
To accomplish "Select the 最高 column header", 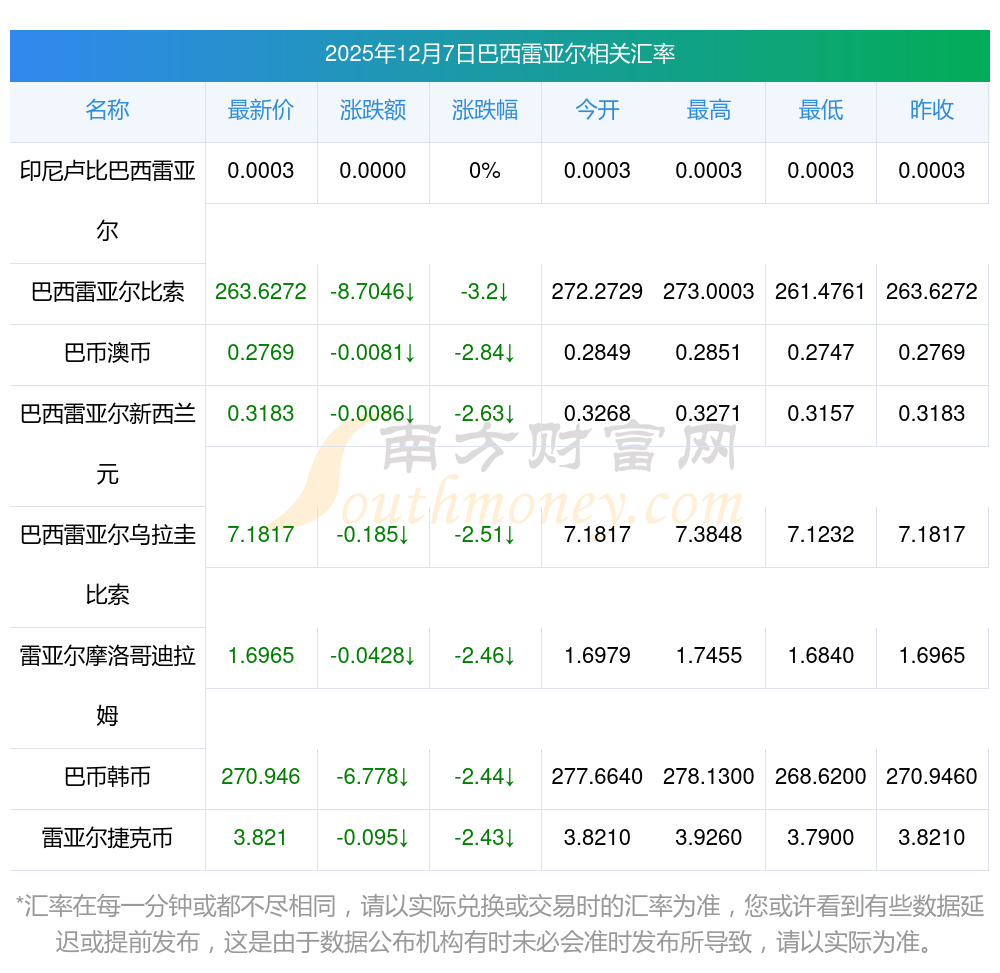I will click(x=709, y=110).
